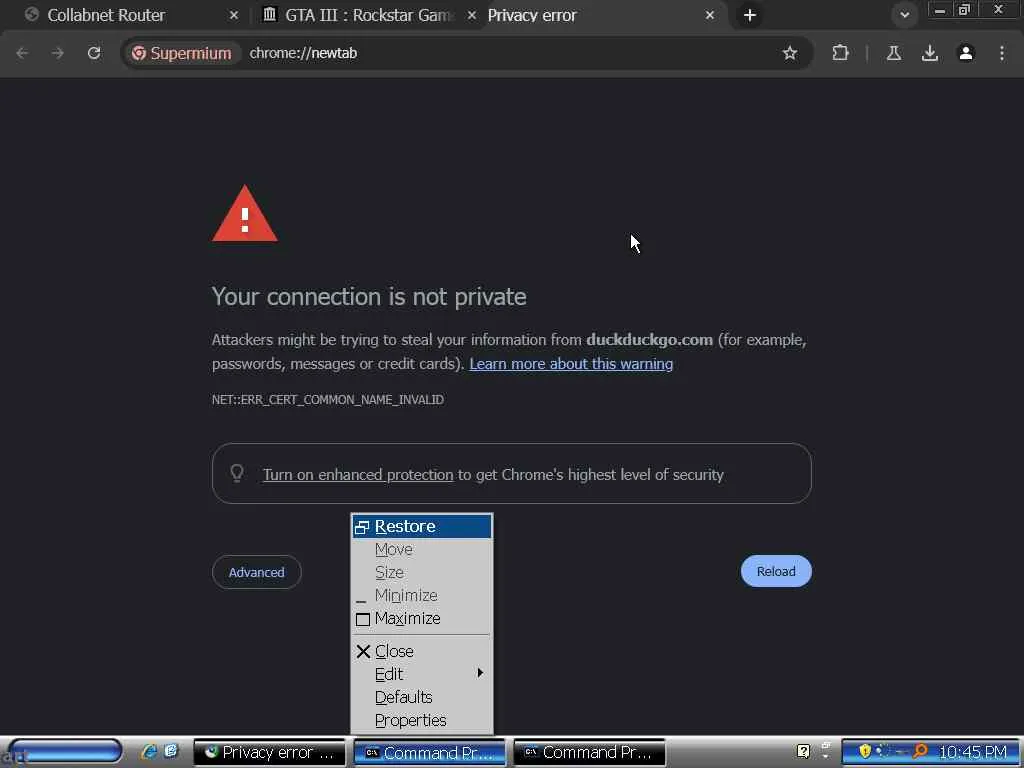The width and height of the screenshot is (1024, 768).
Task: Click the help question mark taskbar icon
Action: [x=804, y=751]
